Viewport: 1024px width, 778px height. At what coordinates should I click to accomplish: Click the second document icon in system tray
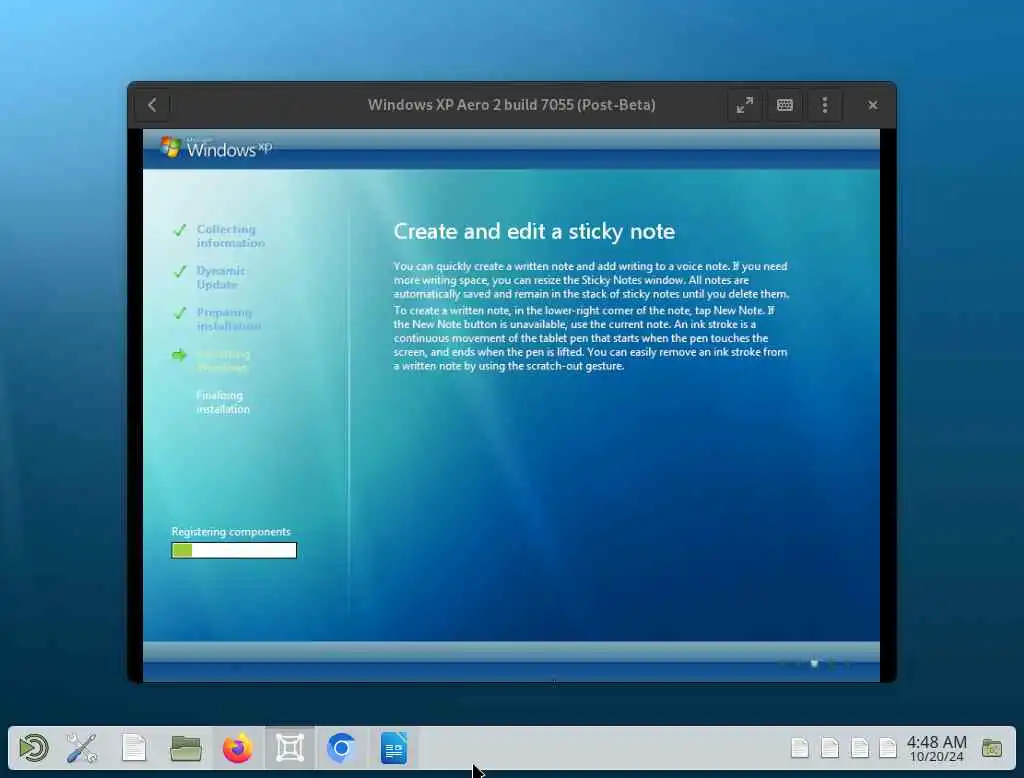pyautogui.click(x=830, y=748)
